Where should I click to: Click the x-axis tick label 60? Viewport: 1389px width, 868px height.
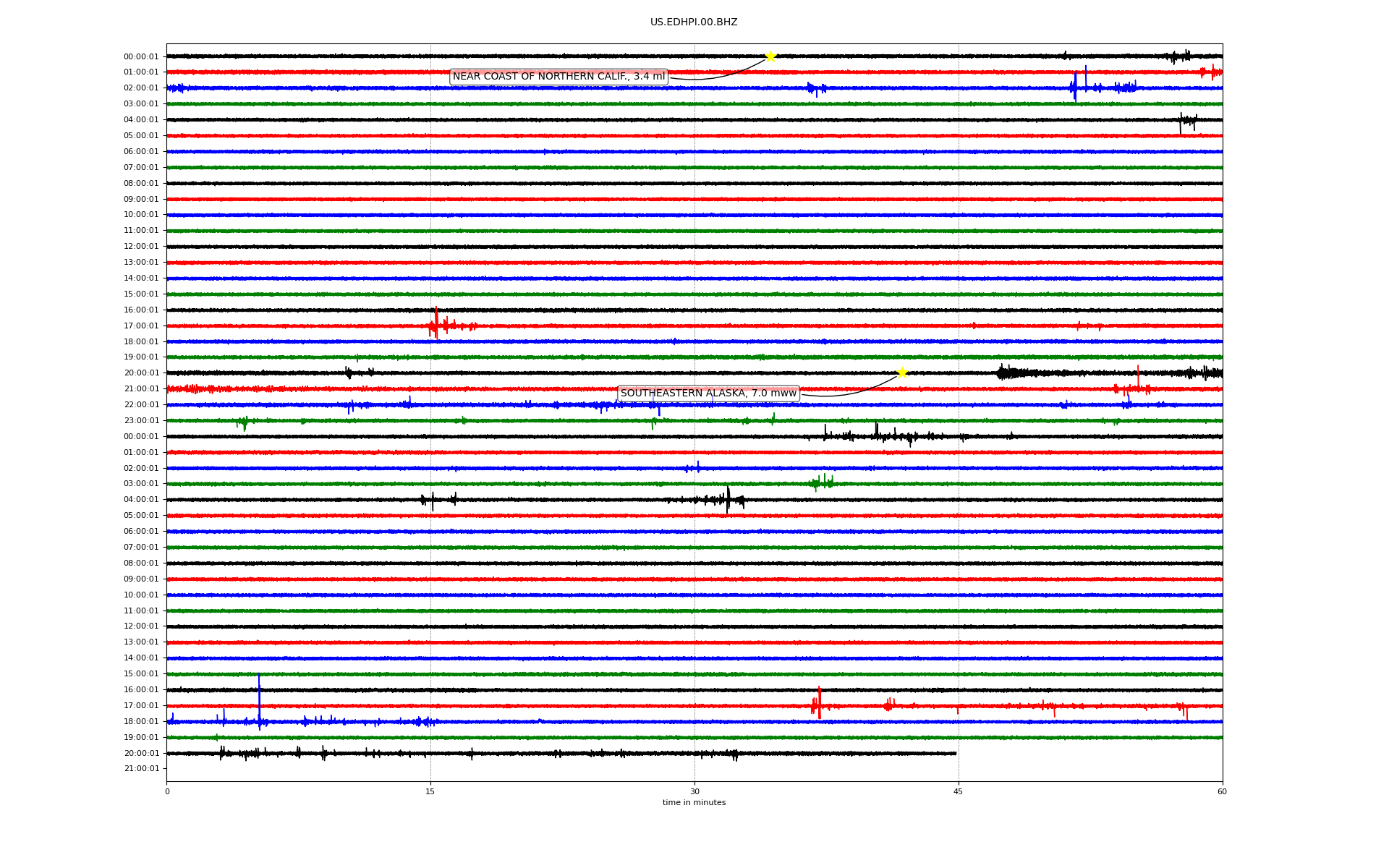point(1222,791)
